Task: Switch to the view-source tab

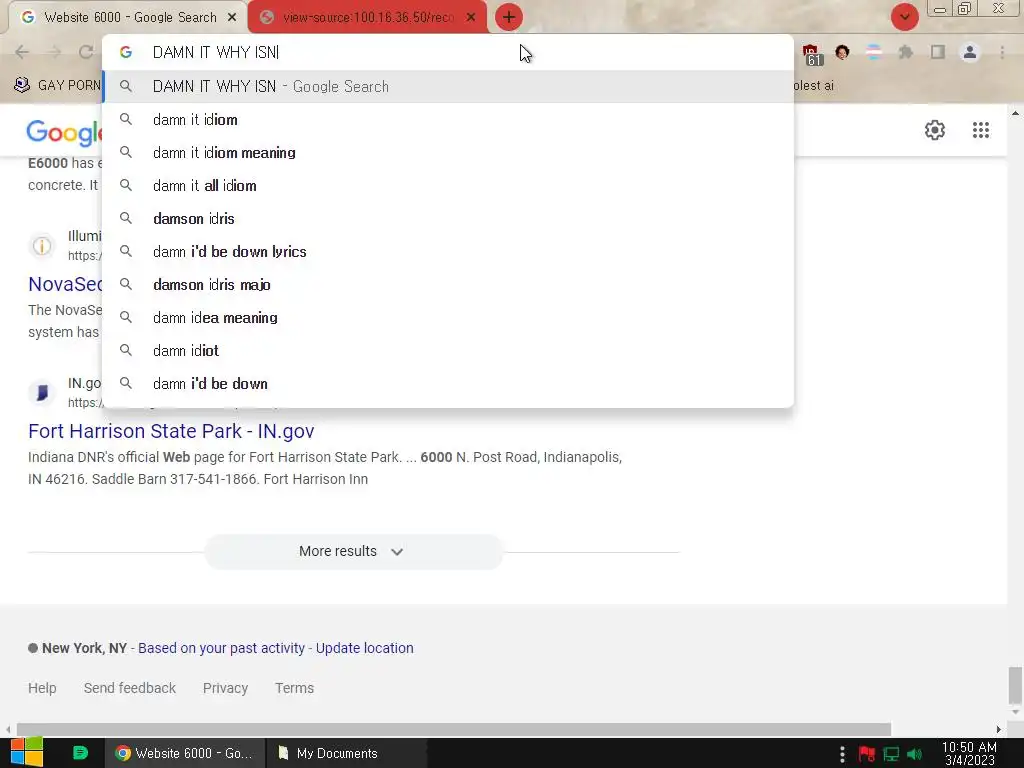Action: tap(367, 18)
